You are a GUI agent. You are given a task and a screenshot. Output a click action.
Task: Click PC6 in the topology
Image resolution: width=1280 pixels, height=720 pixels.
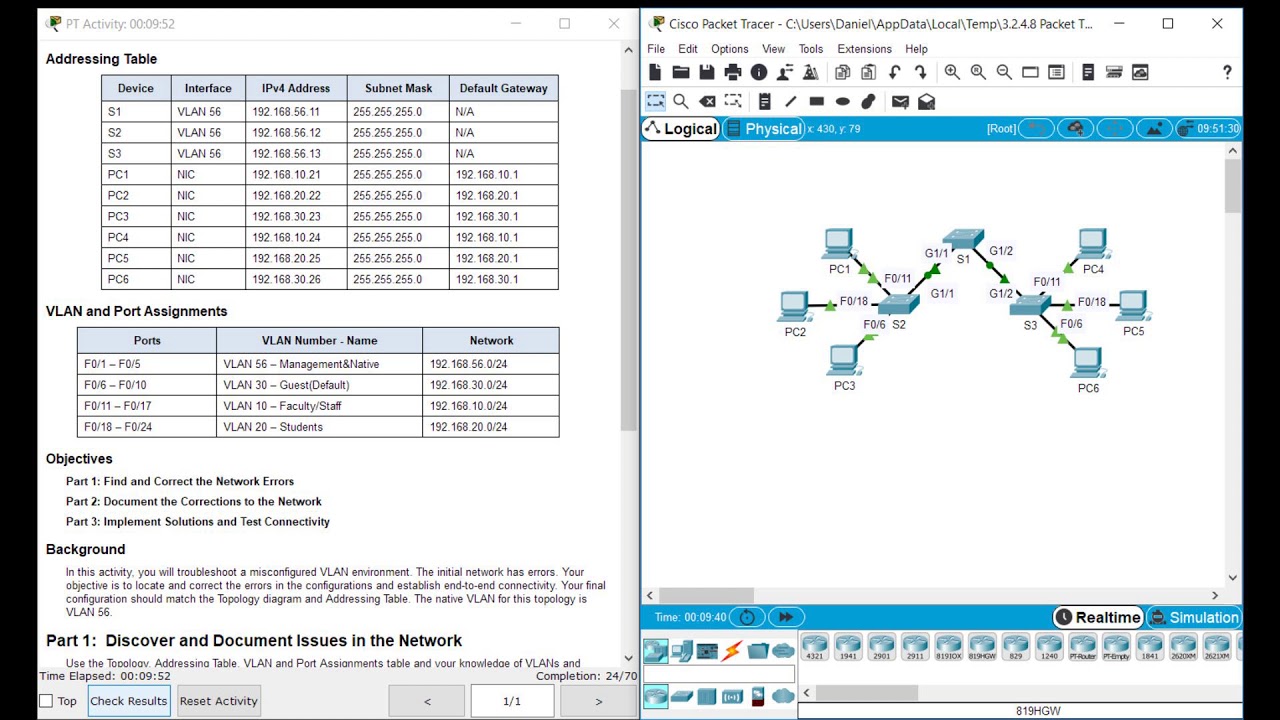pos(1088,363)
